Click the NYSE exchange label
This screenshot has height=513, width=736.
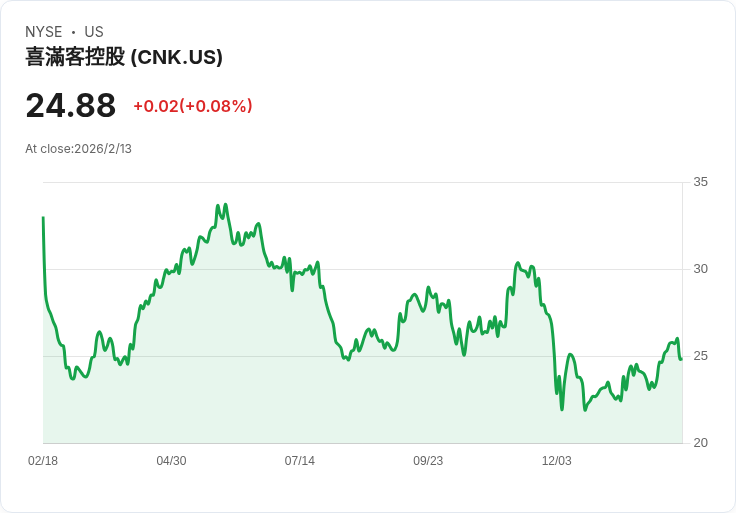click(44, 32)
